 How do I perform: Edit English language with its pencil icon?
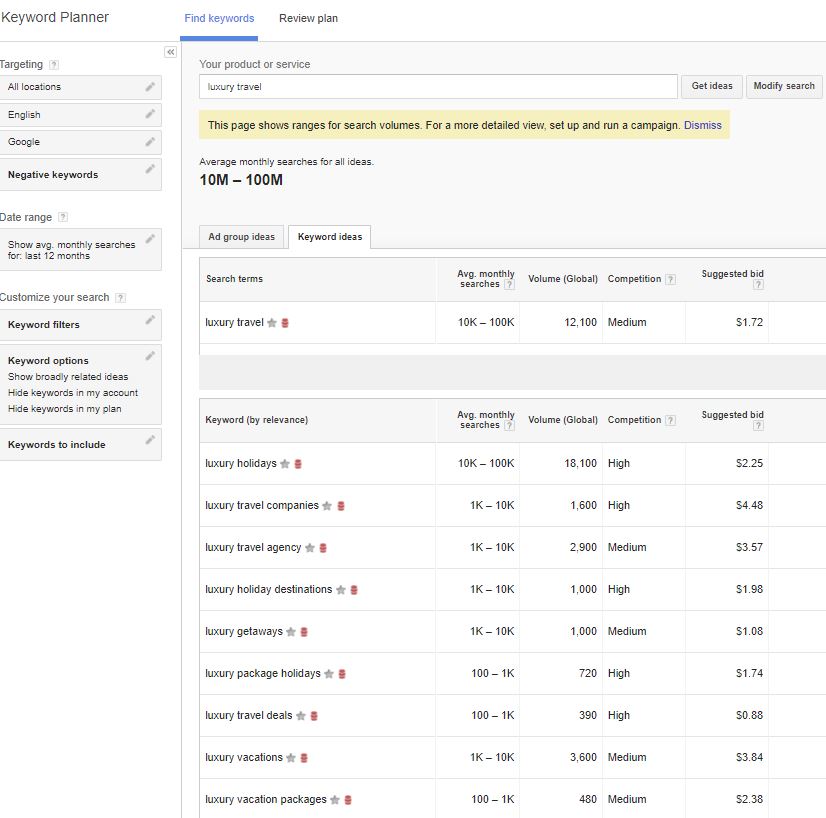150,114
